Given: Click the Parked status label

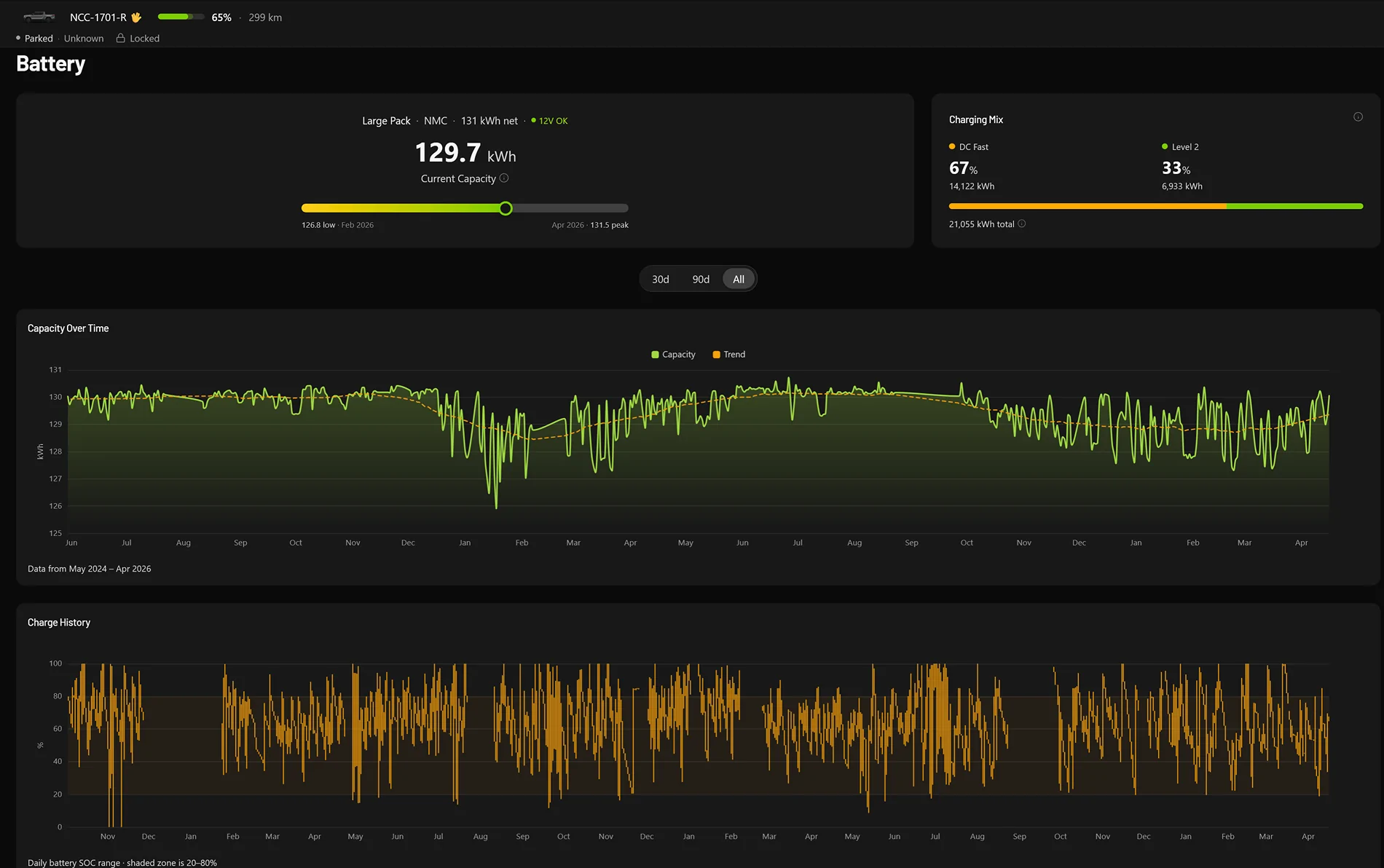Looking at the screenshot, I should [39, 38].
